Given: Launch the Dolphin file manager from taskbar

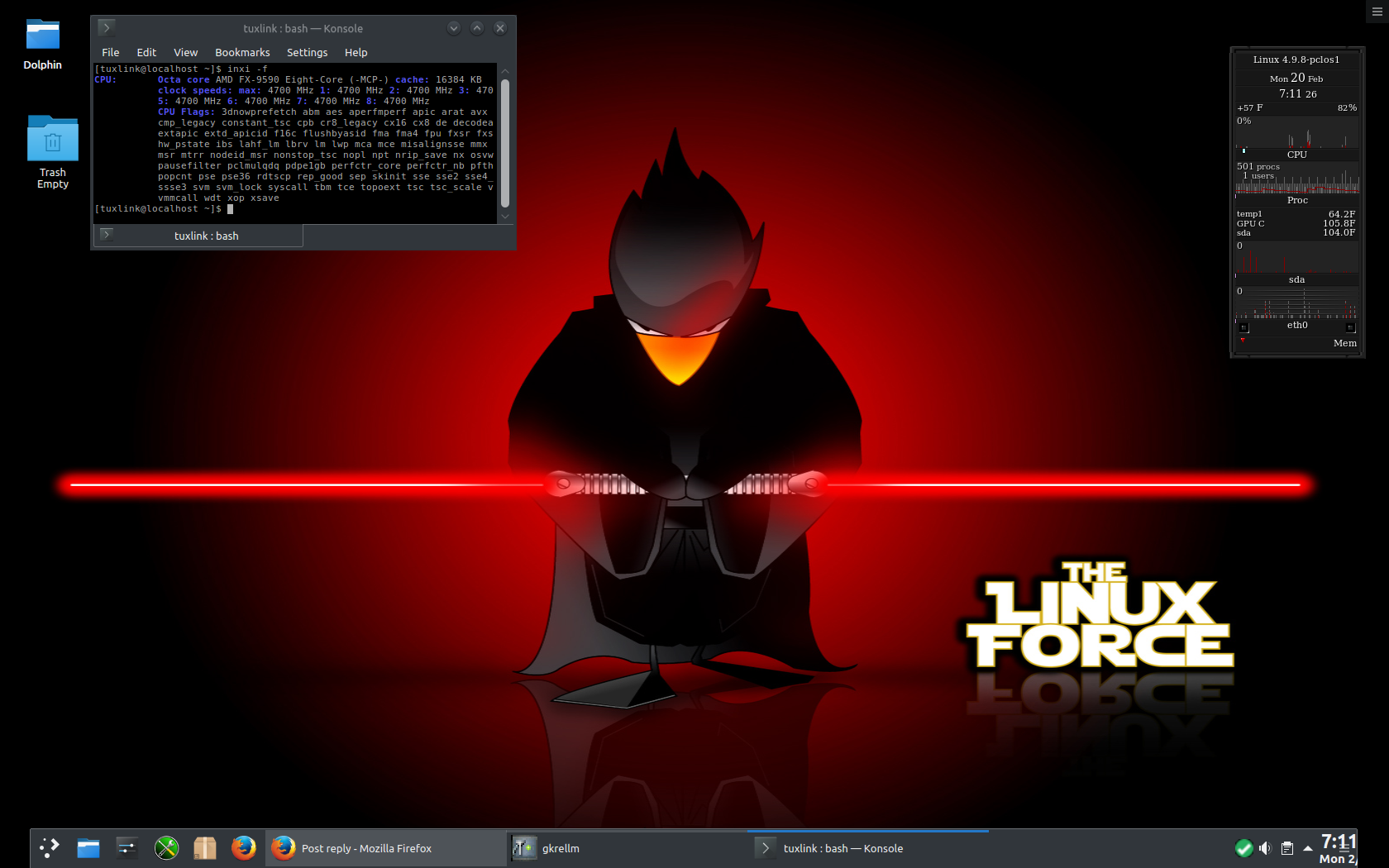Looking at the screenshot, I should click(88, 847).
